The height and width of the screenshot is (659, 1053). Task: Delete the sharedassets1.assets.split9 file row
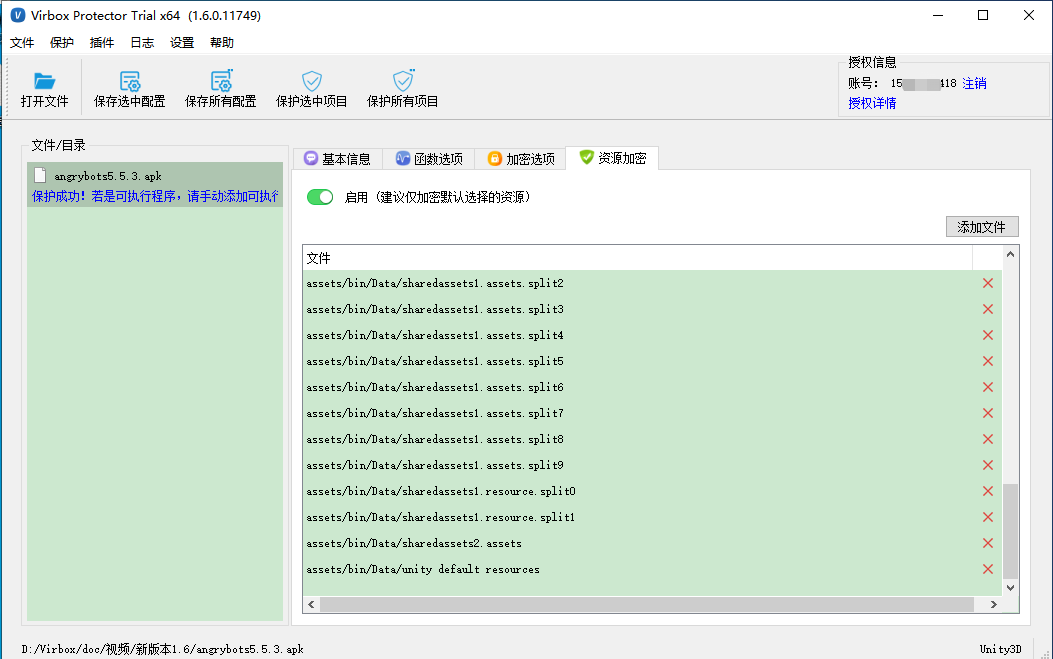(988, 465)
